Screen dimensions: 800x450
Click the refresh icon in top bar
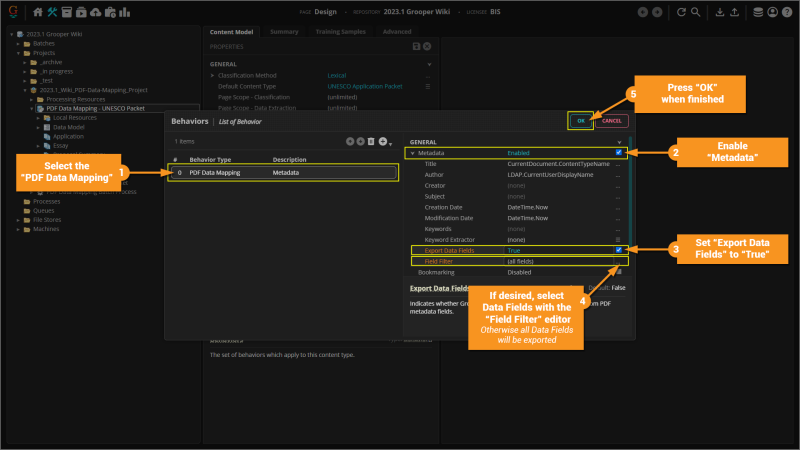click(681, 12)
